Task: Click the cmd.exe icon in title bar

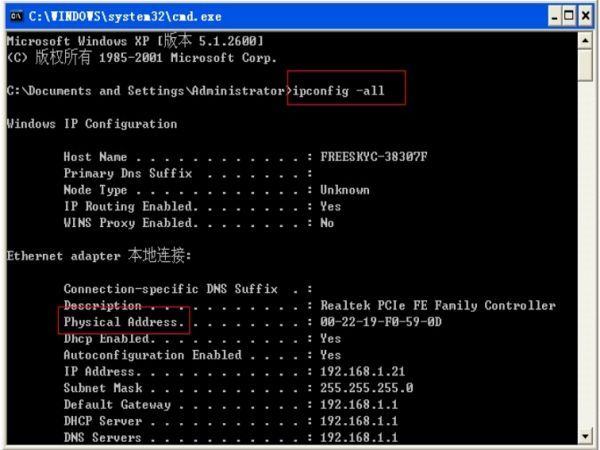Action: tap(17, 16)
